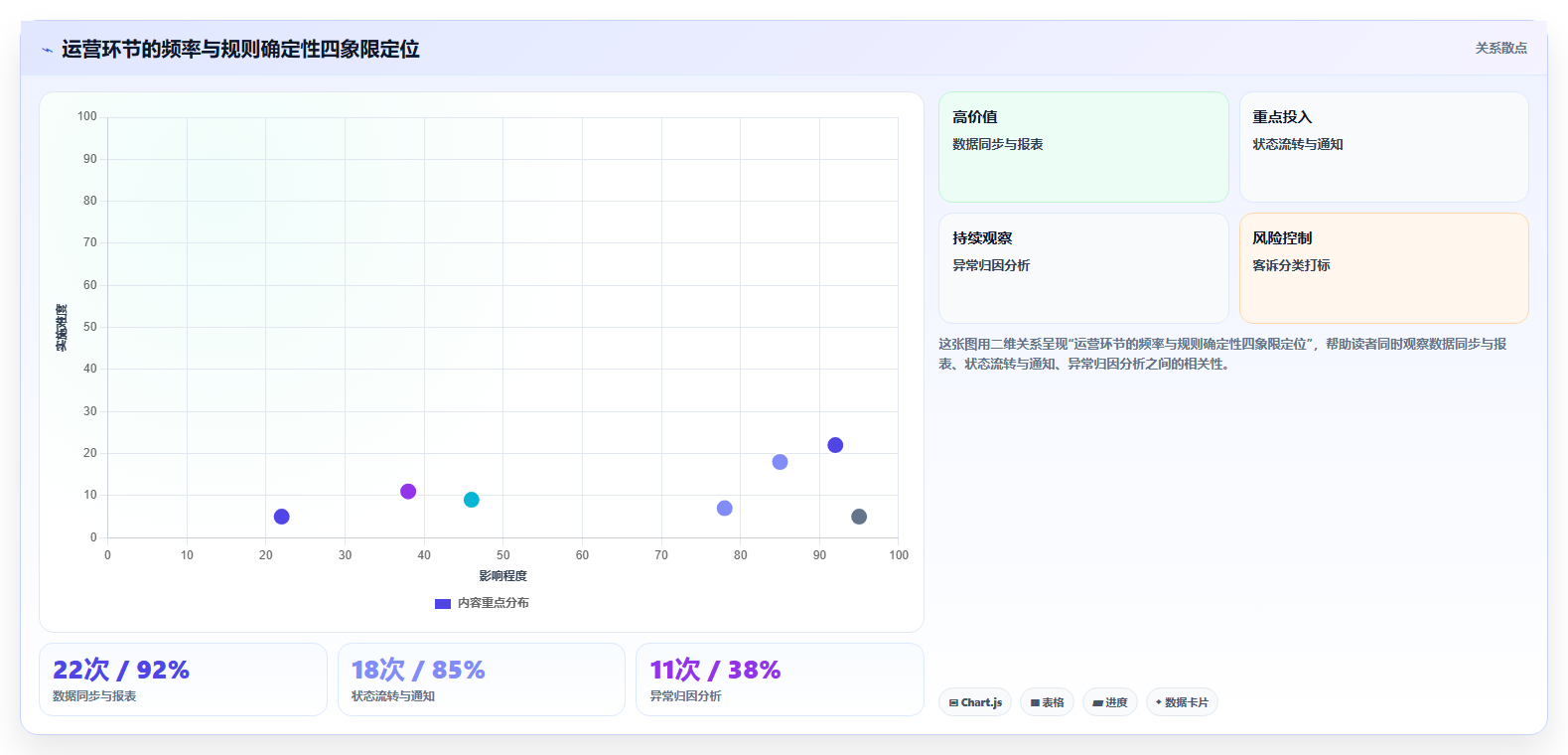Viewport: 1568px width, 755px height.
Task: Select the light blue point at x=85
Action: point(781,462)
